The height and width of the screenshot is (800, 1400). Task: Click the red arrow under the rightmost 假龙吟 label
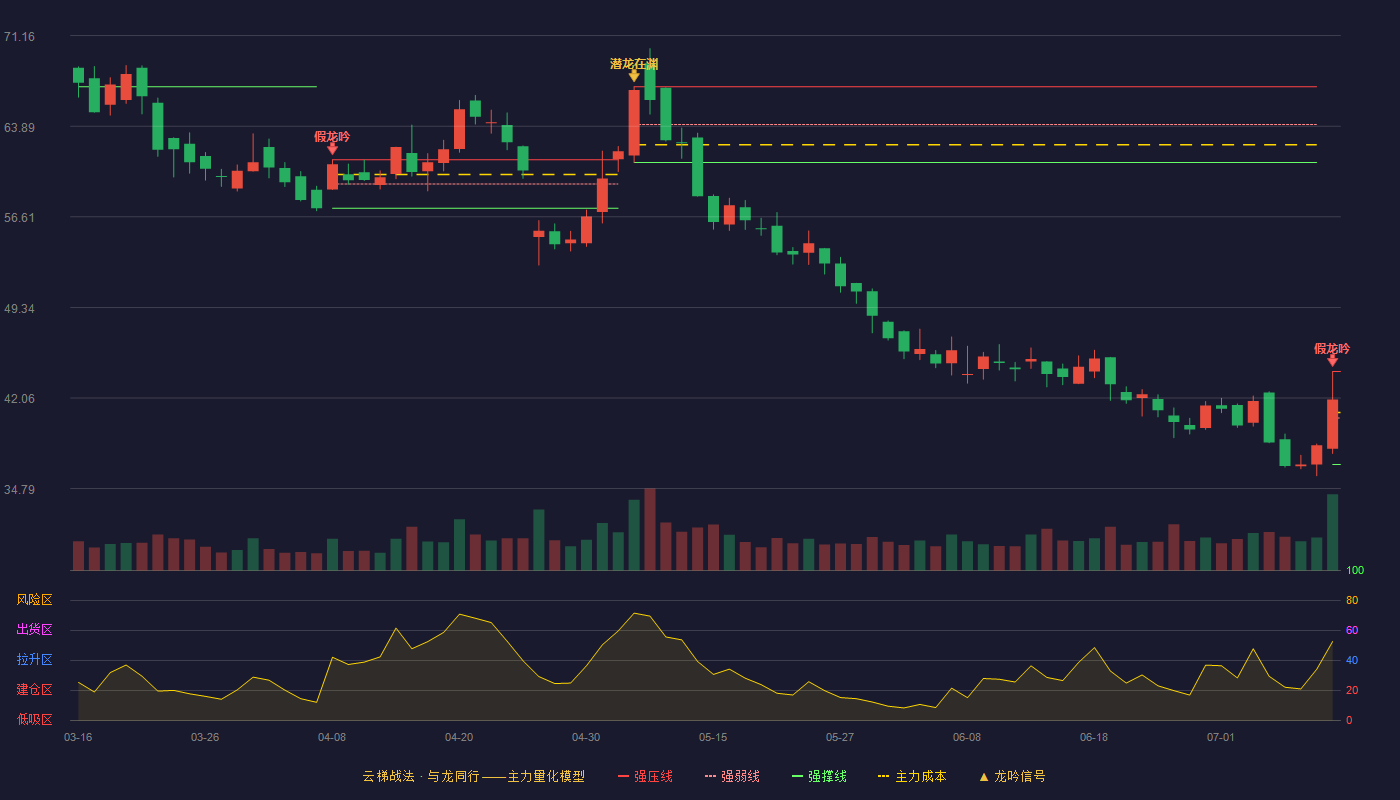click(1332, 361)
